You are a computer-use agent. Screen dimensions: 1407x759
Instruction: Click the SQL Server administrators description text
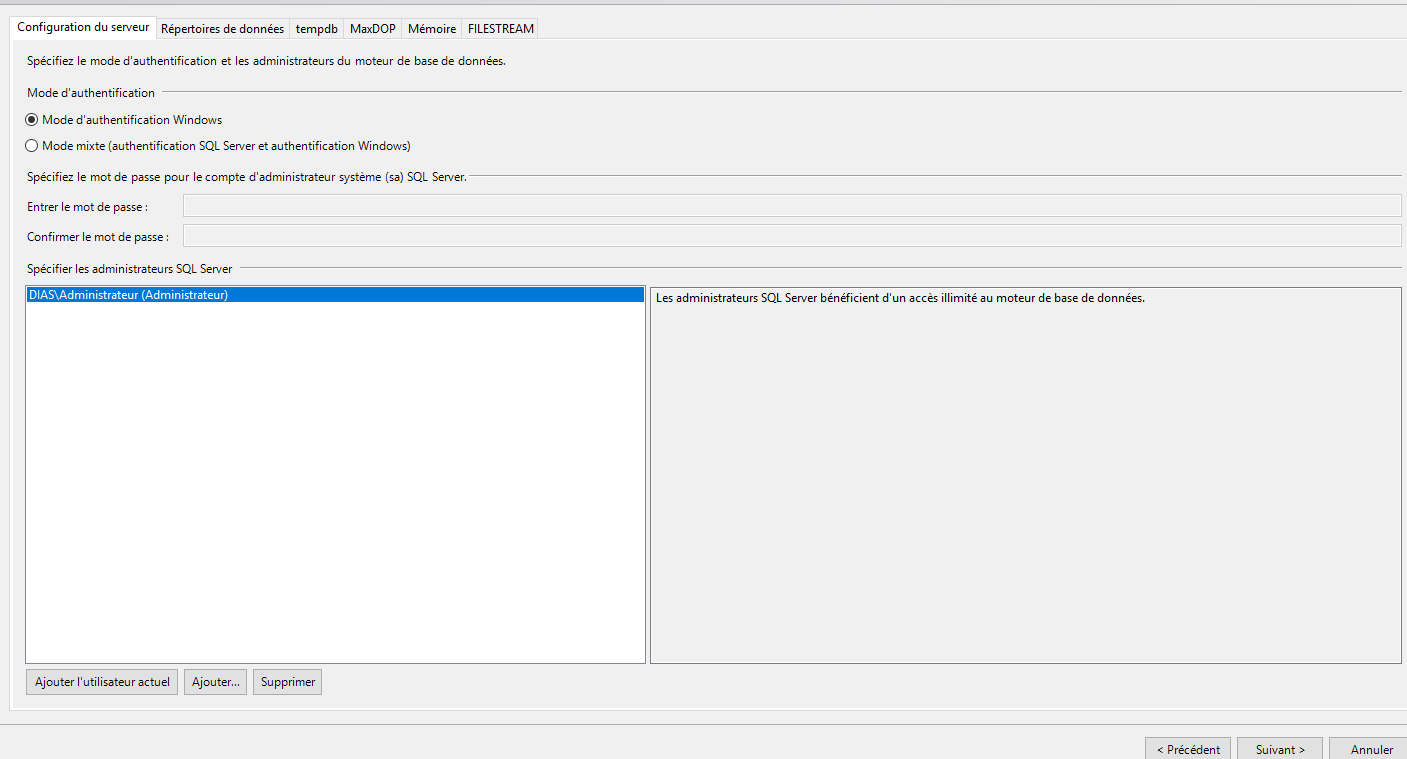click(x=900, y=298)
